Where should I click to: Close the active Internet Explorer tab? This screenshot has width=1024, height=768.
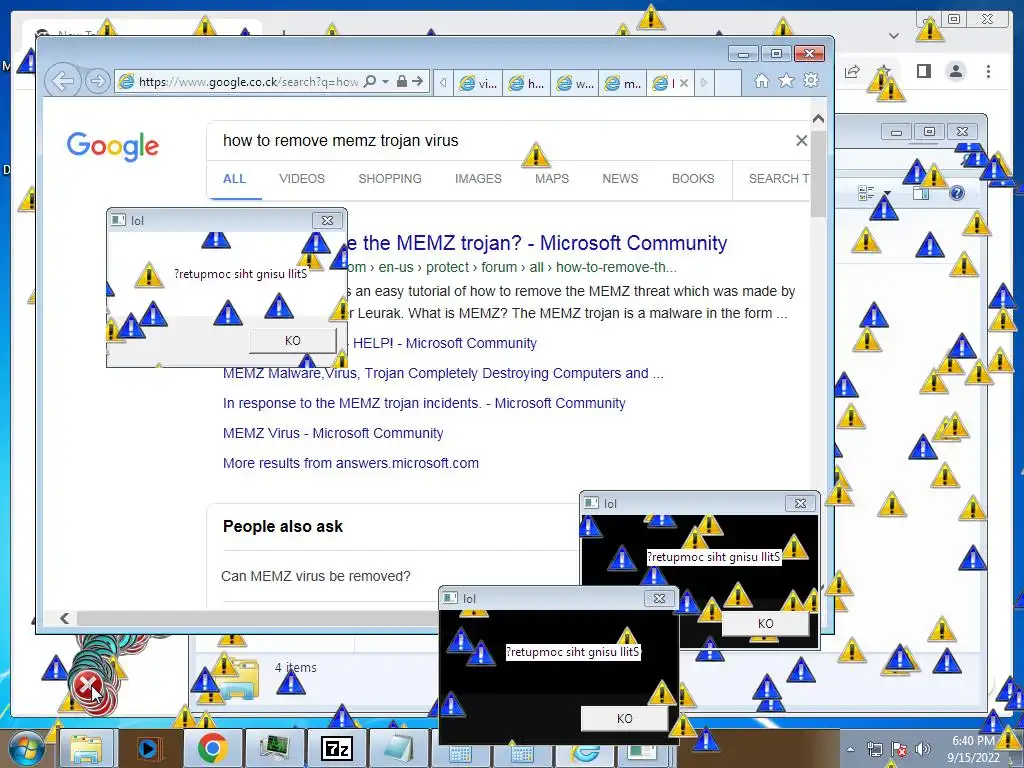tap(684, 83)
